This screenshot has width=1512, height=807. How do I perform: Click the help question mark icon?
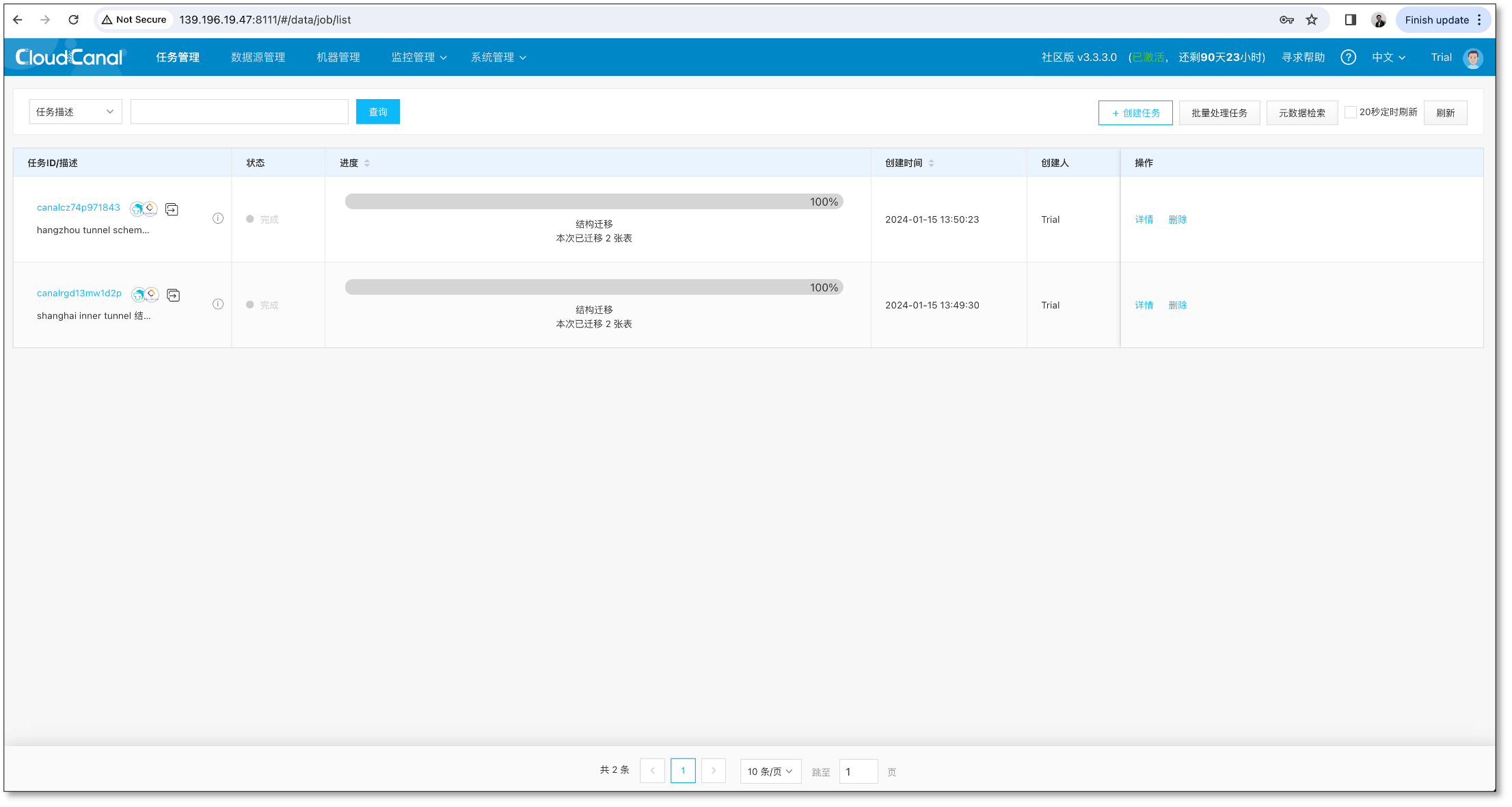pos(1348,57)
